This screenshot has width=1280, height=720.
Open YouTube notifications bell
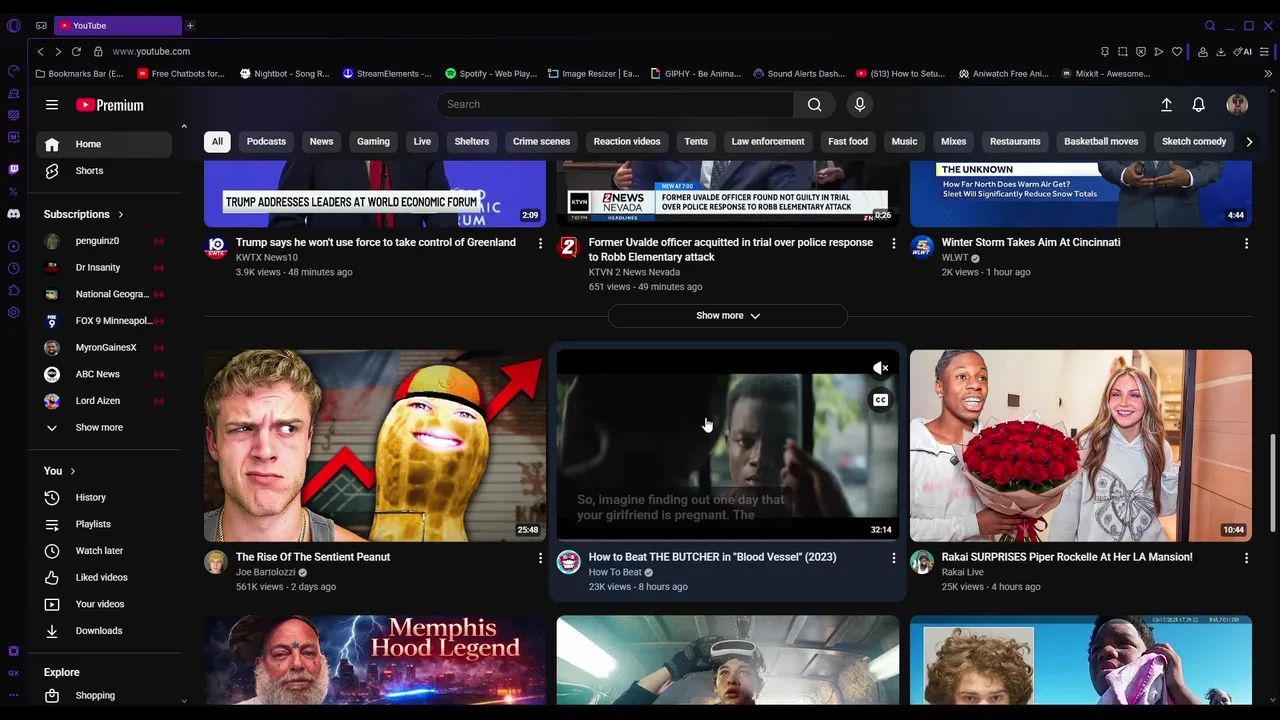[x=1198, y=104]
